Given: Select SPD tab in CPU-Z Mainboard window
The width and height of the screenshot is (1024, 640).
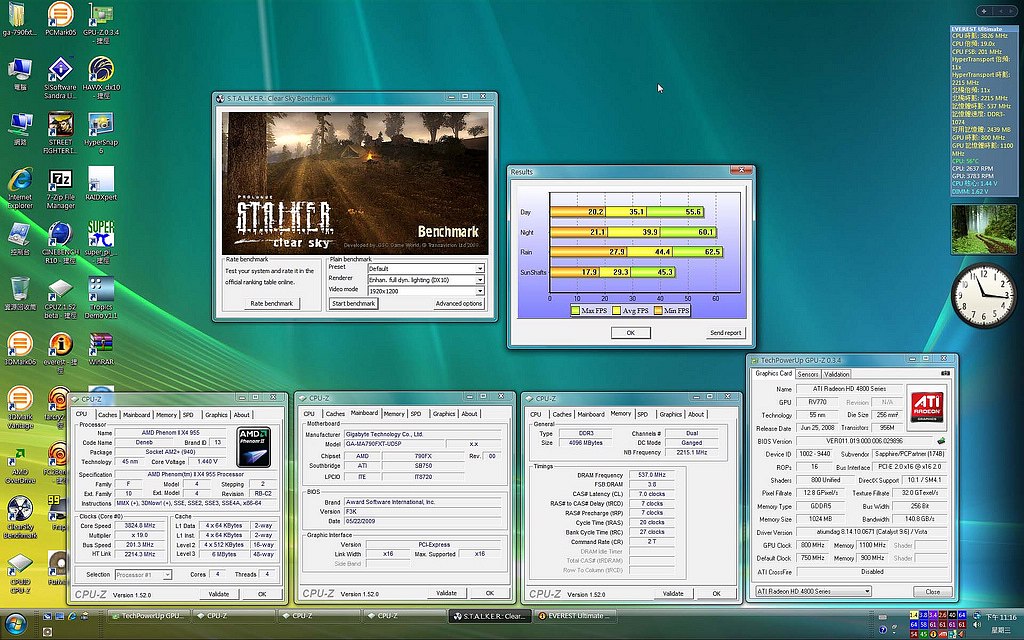Looking at the screenshot, I should tap(416, 414).
